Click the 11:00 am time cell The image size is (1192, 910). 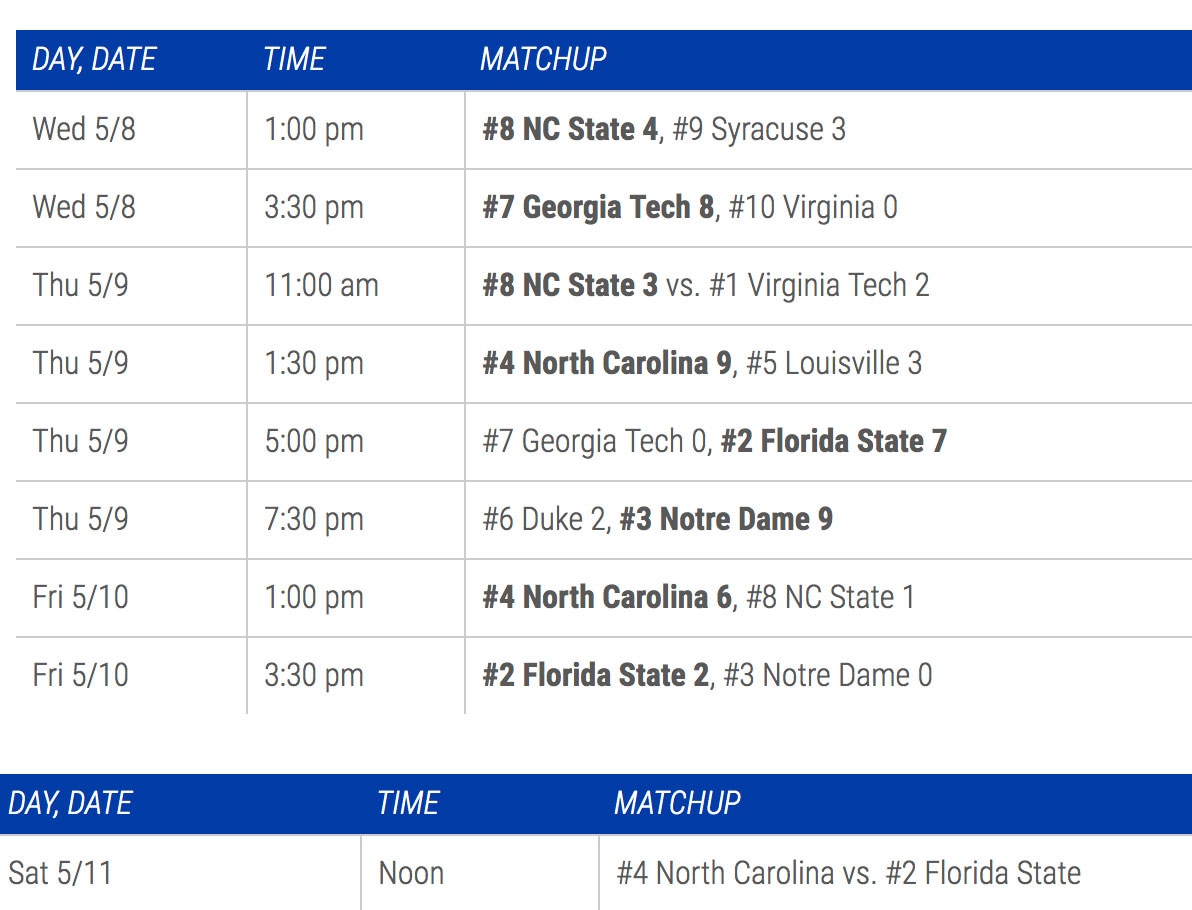coord(321,286)
